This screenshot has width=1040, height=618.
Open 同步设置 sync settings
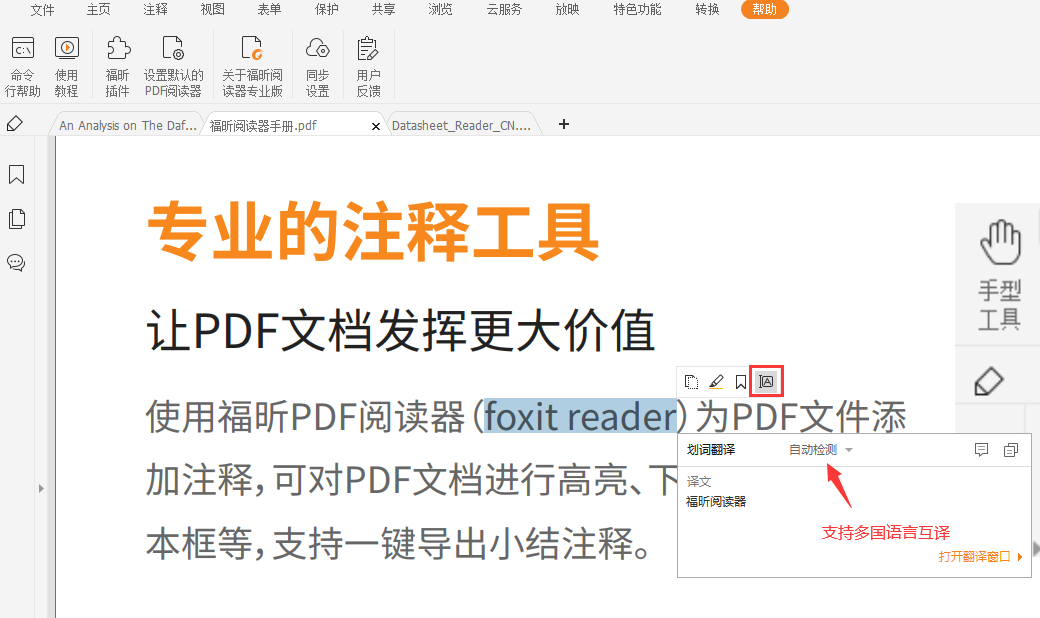[x=318, y=66]
